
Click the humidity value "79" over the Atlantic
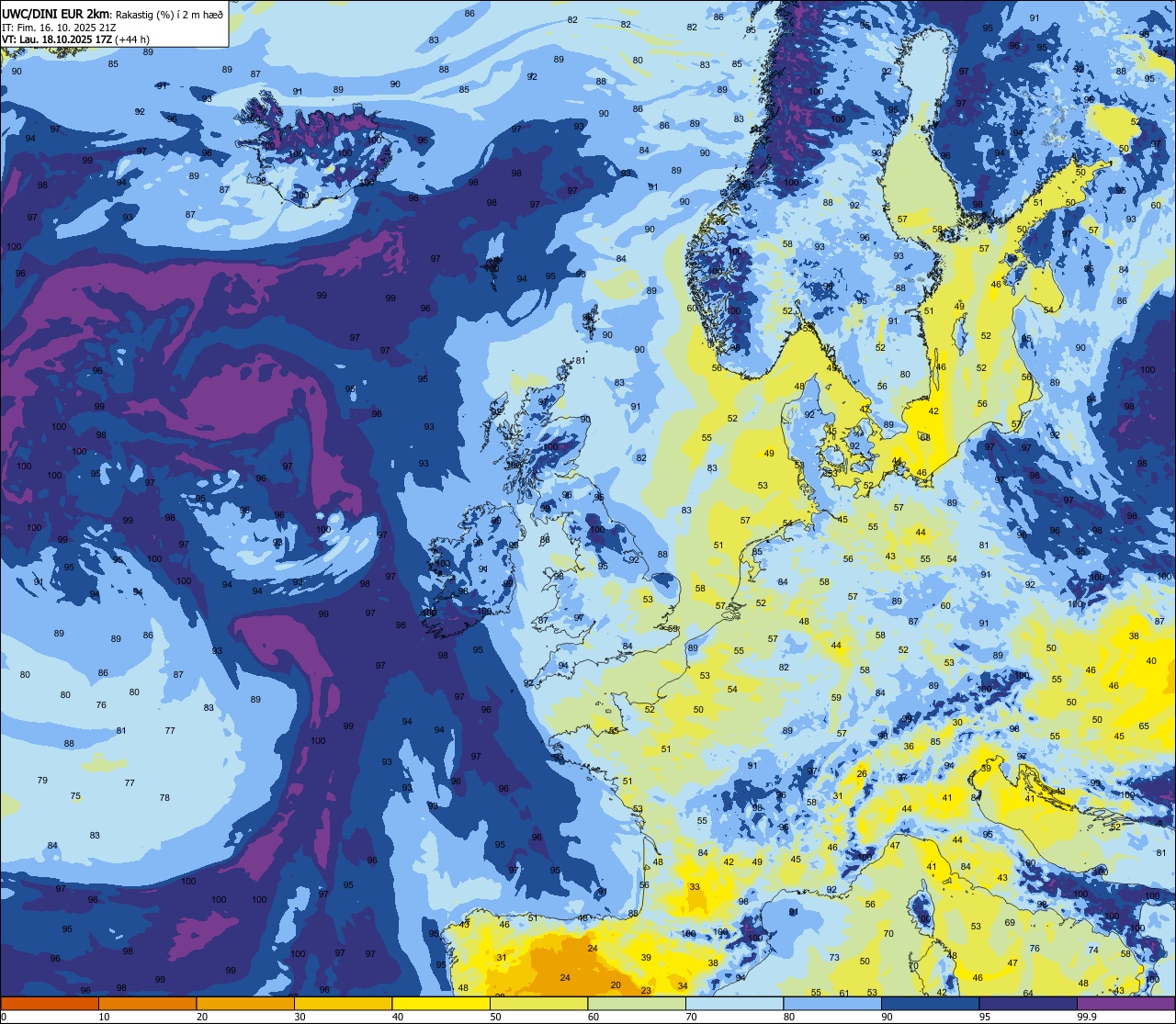(42, 780)
